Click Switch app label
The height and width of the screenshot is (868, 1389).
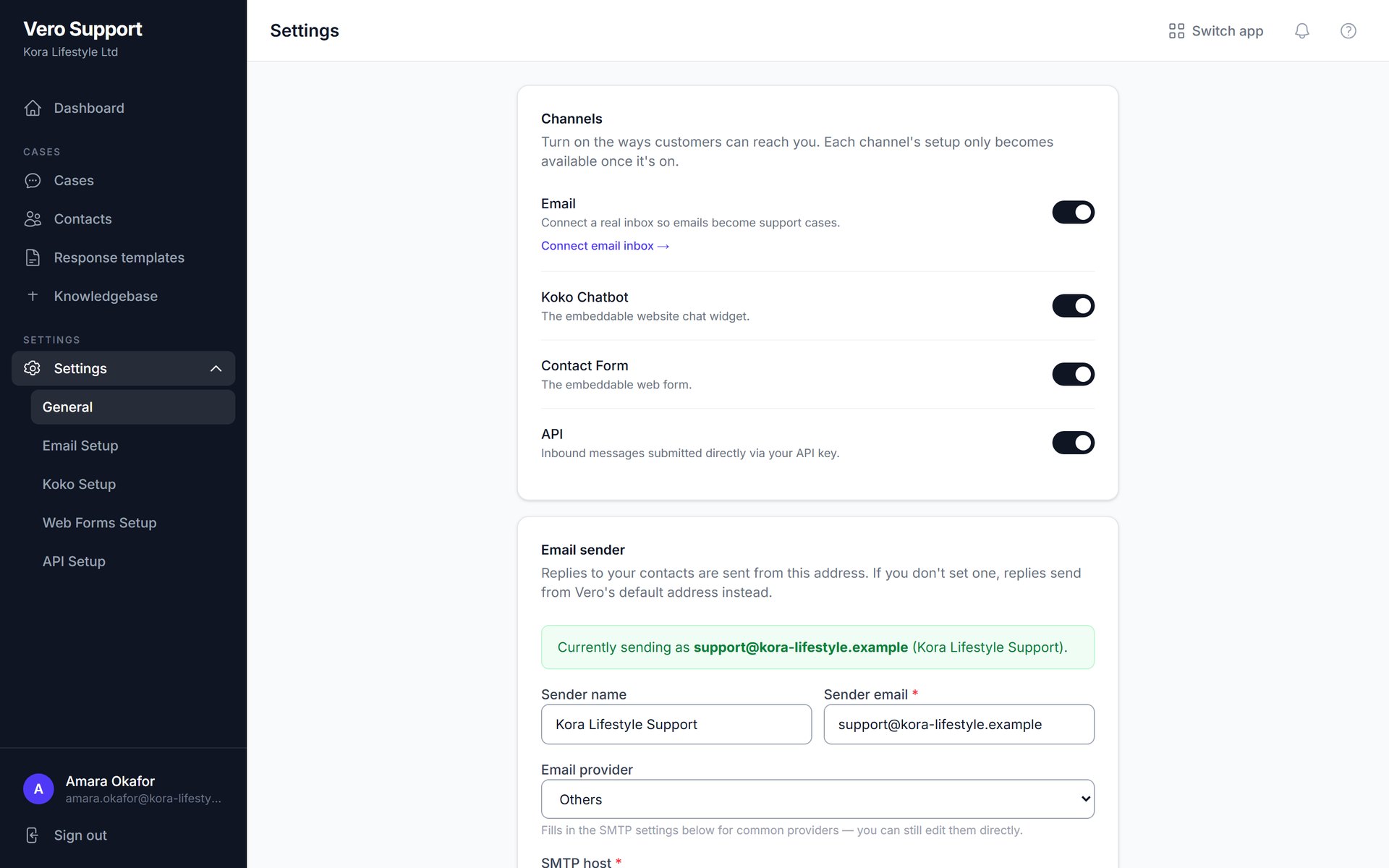[x=1227, y=30]
